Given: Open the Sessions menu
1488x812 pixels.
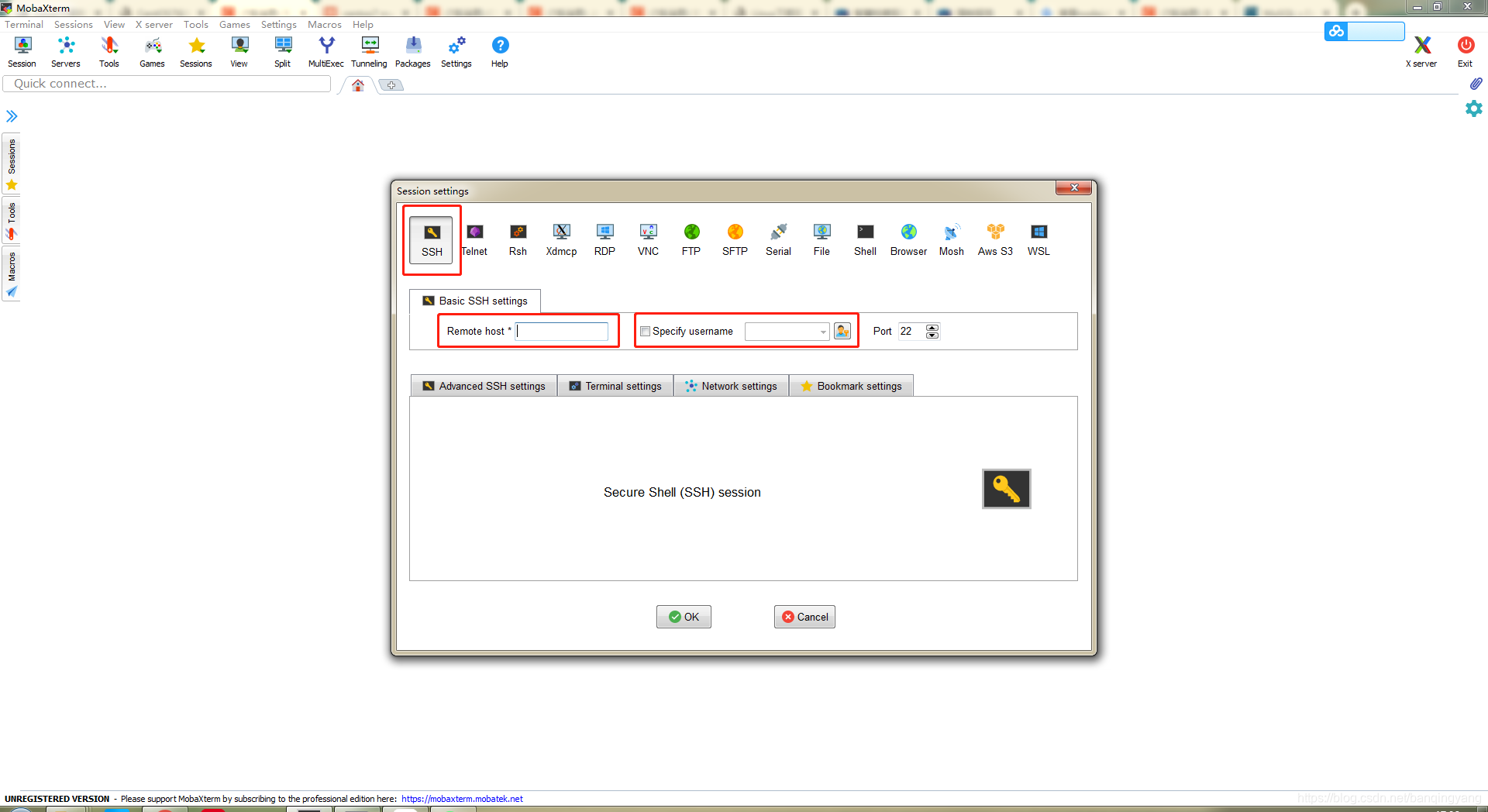Looking at the screenshot, I should click(x=74, y=25).
